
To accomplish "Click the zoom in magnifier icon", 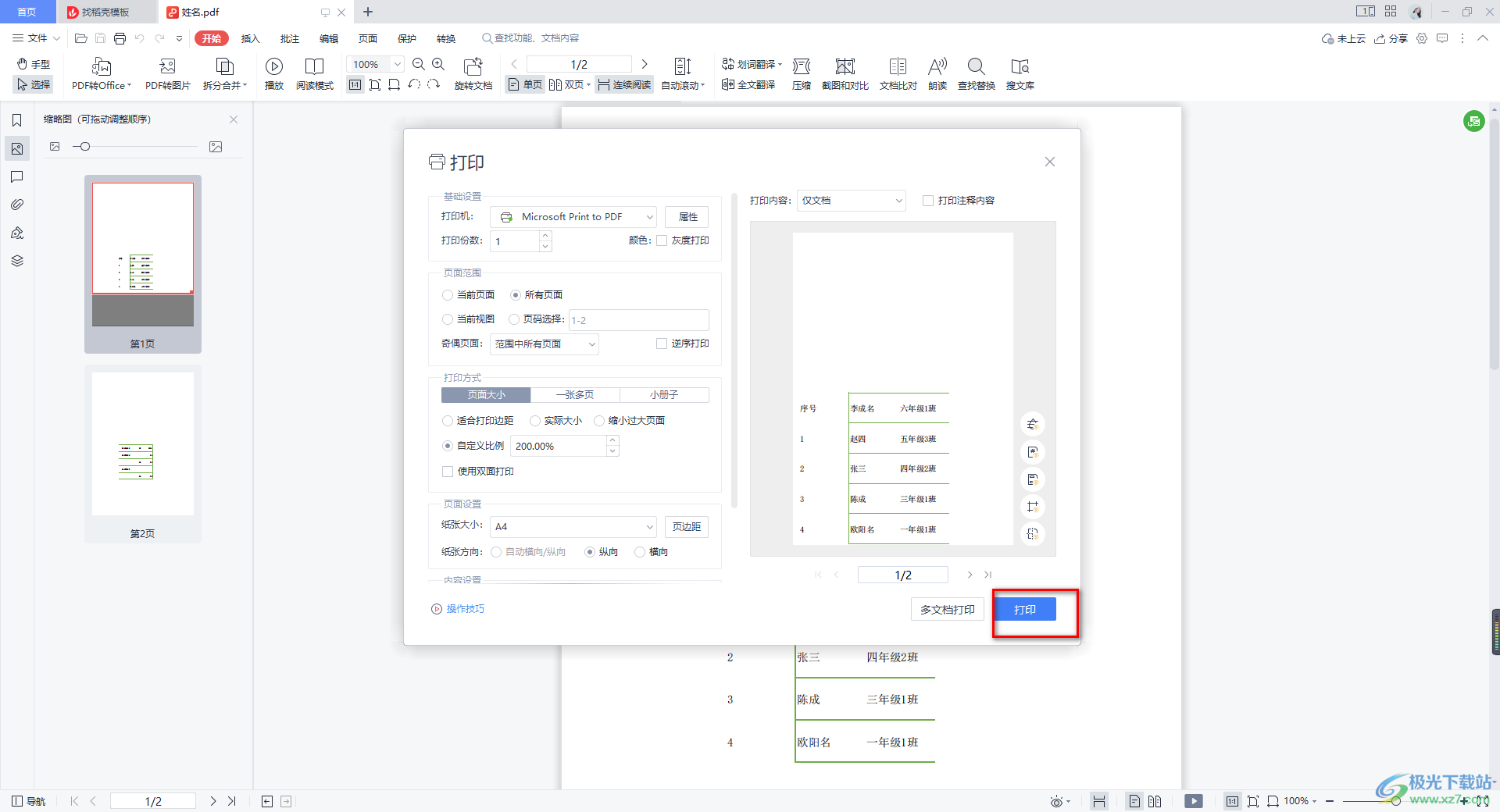I will (x=438, y=64).
